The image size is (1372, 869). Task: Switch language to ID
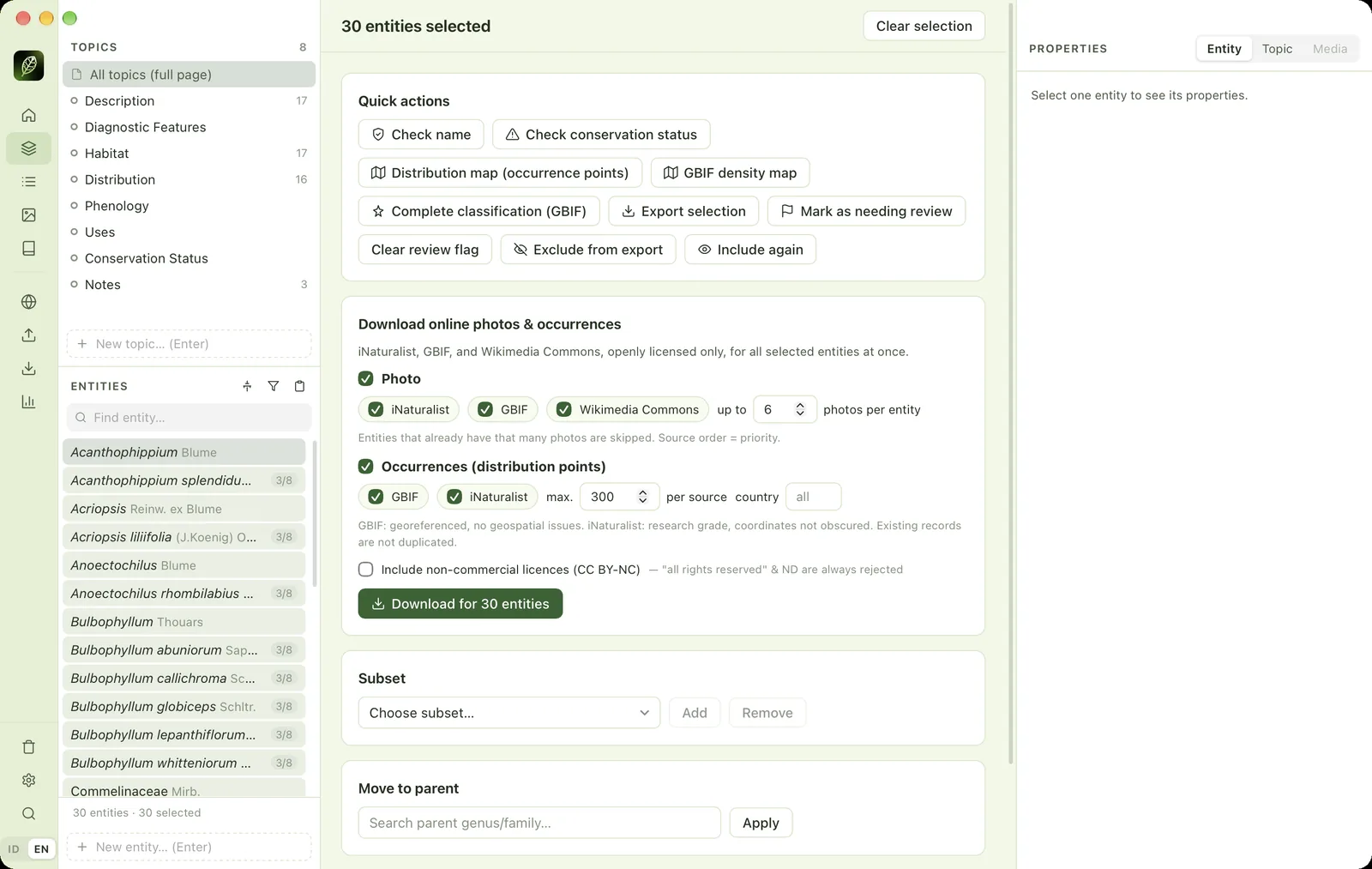click(x=14, y=849)
